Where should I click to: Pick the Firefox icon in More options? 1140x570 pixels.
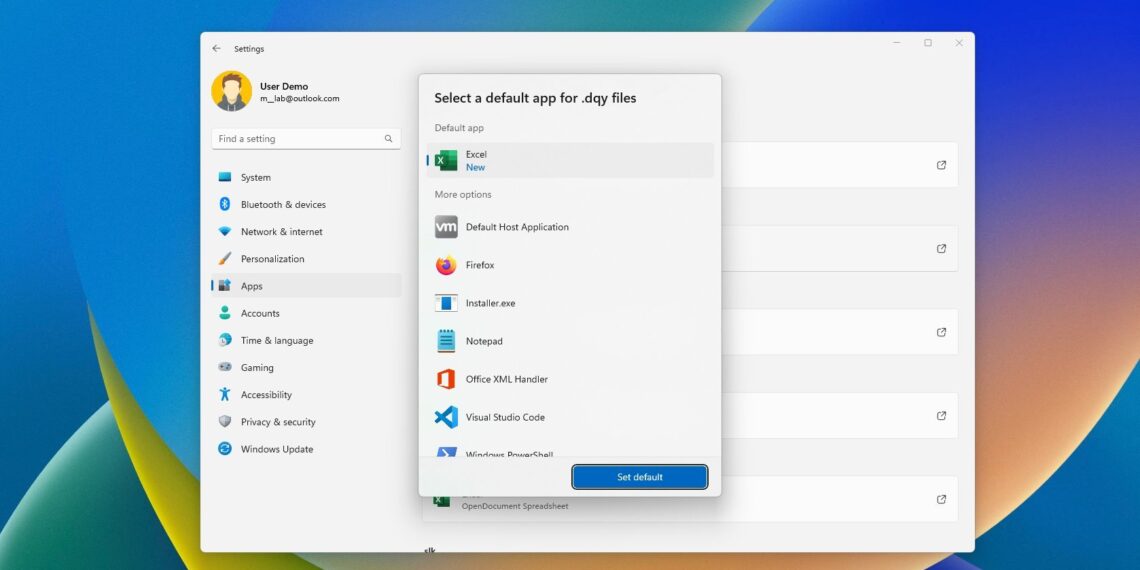(x=446, y=265)
